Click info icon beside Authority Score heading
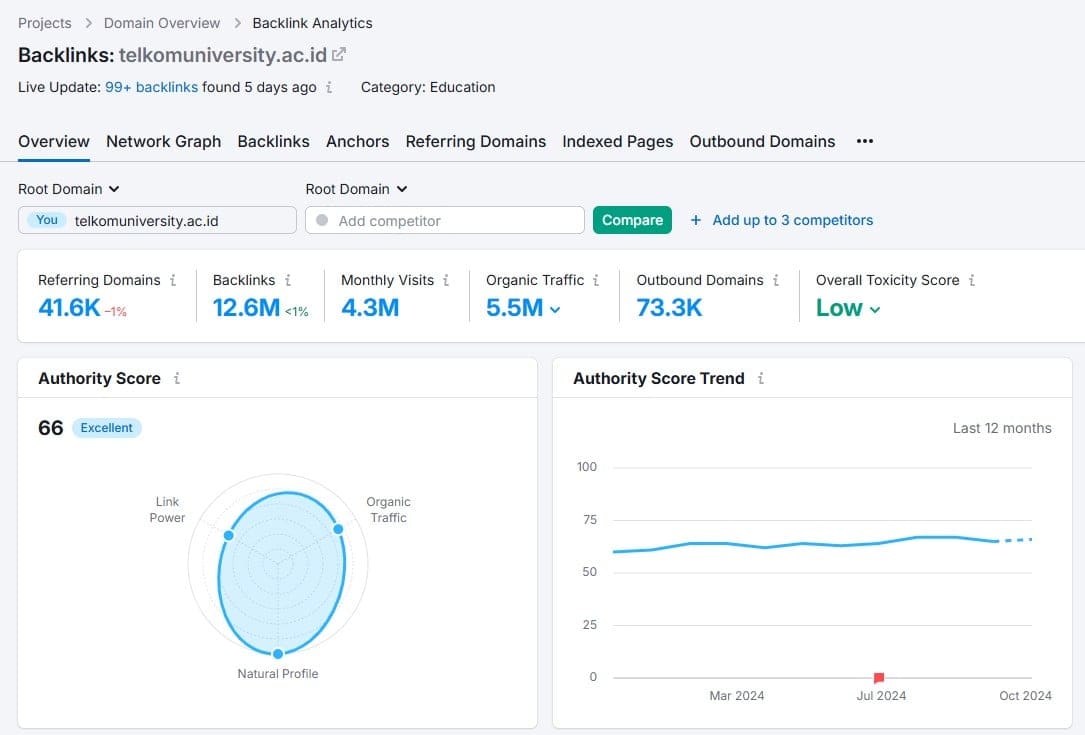 (x=176, y=379)
